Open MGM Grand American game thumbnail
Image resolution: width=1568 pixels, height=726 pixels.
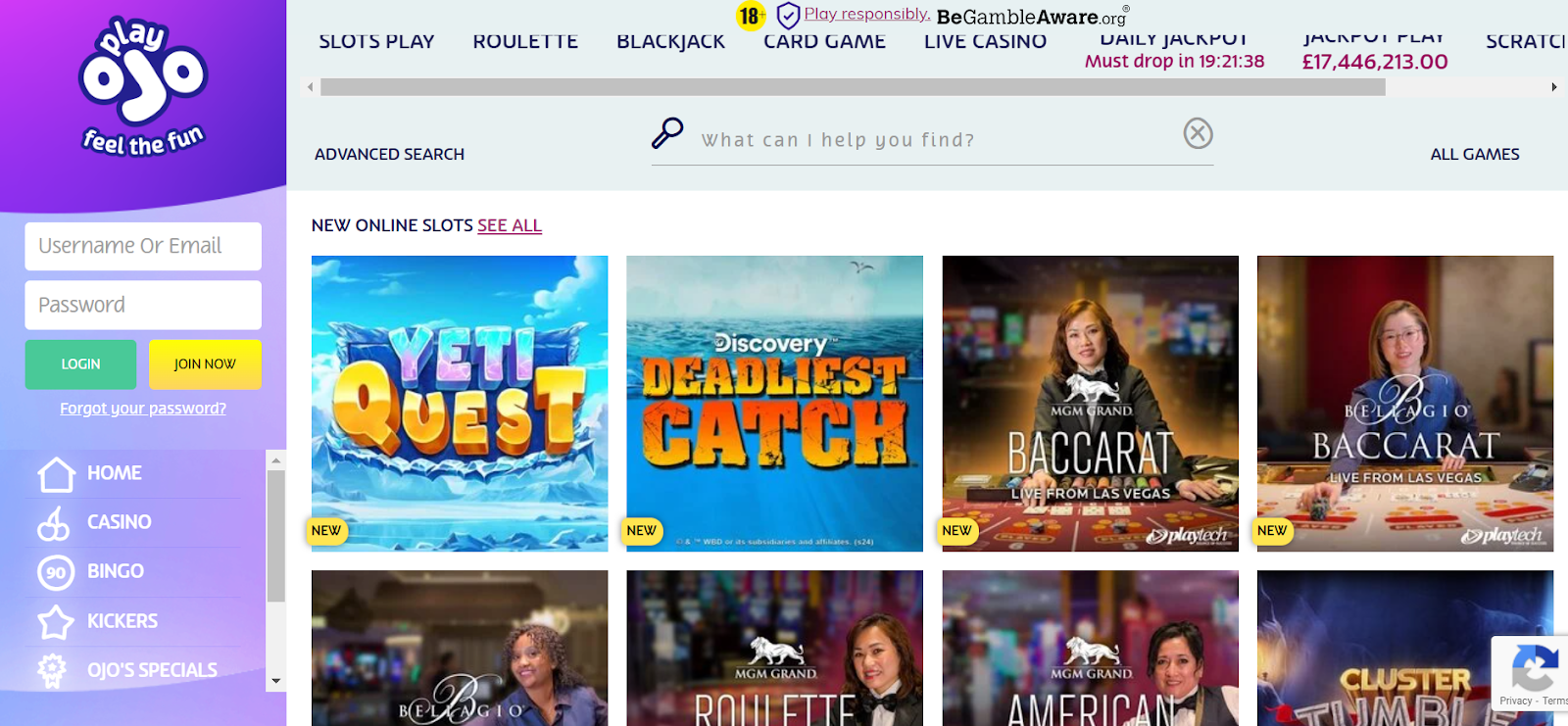[1090, 649]
